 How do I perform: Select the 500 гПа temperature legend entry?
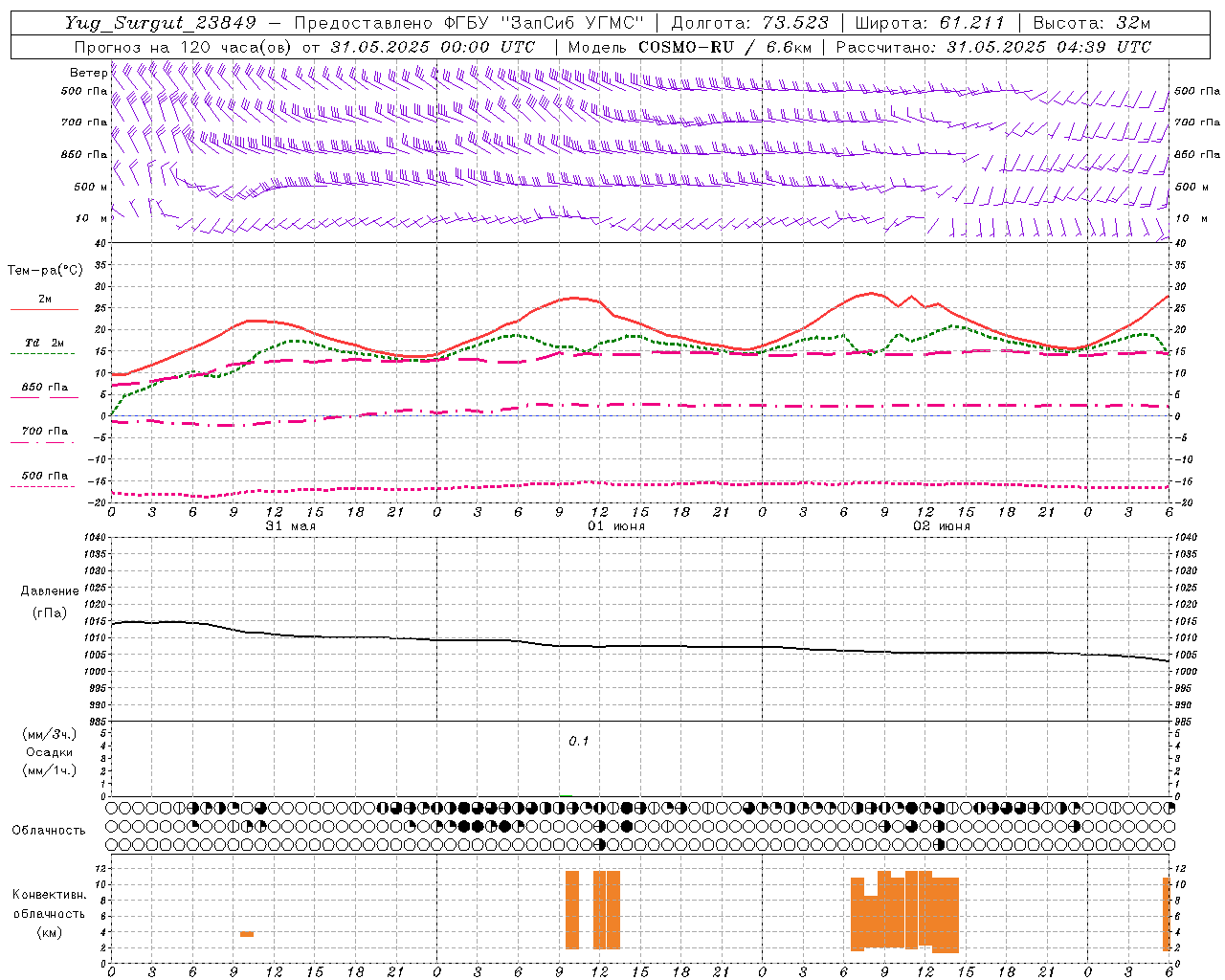[x=44, y=479]
